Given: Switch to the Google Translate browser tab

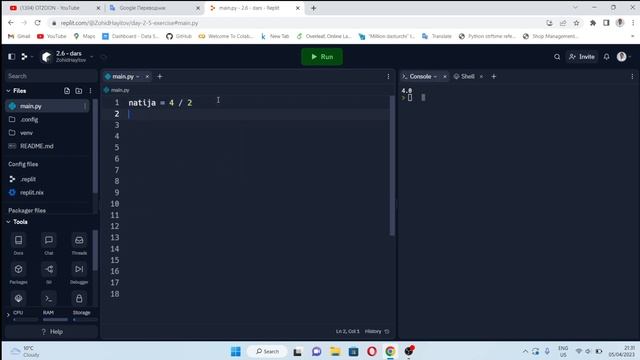Looking at the screenshot, I should (154, 8).
